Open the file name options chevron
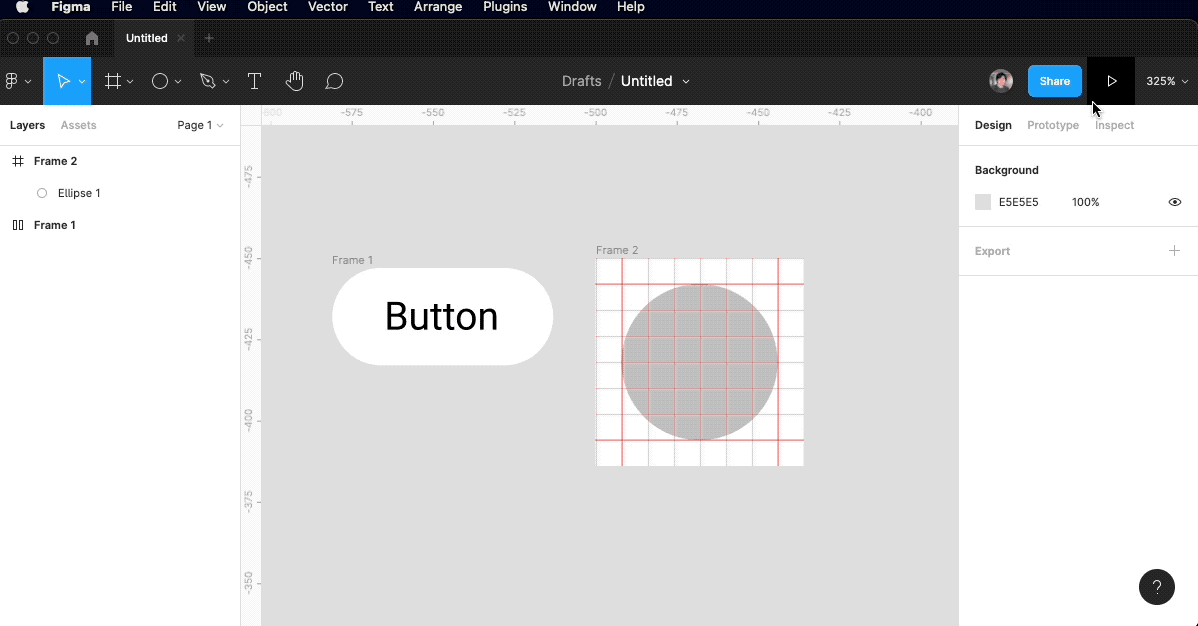The height and width of the screenshot is (626, 1198). (686, 82)
